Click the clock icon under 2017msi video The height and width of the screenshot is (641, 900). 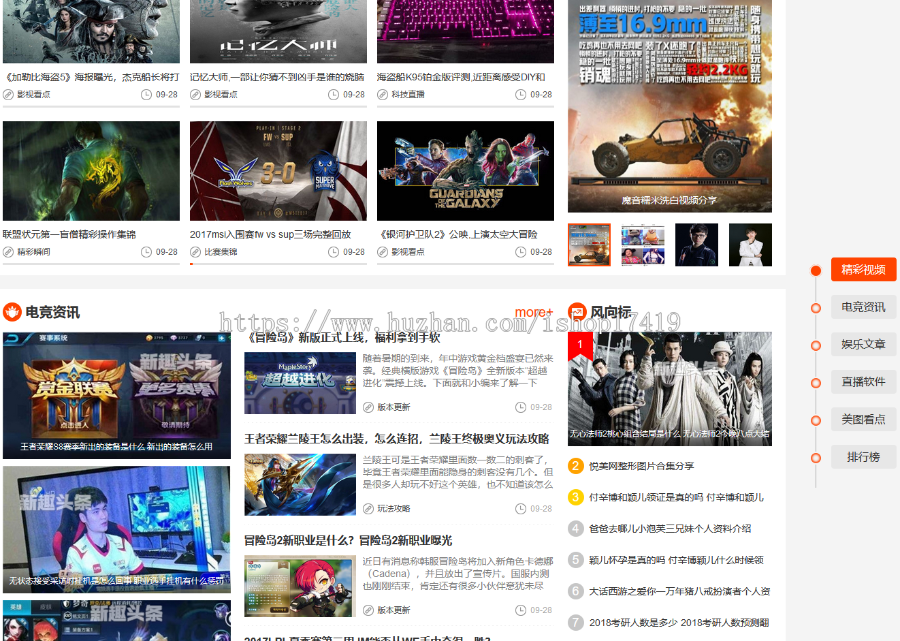click(x=333, y=252)
